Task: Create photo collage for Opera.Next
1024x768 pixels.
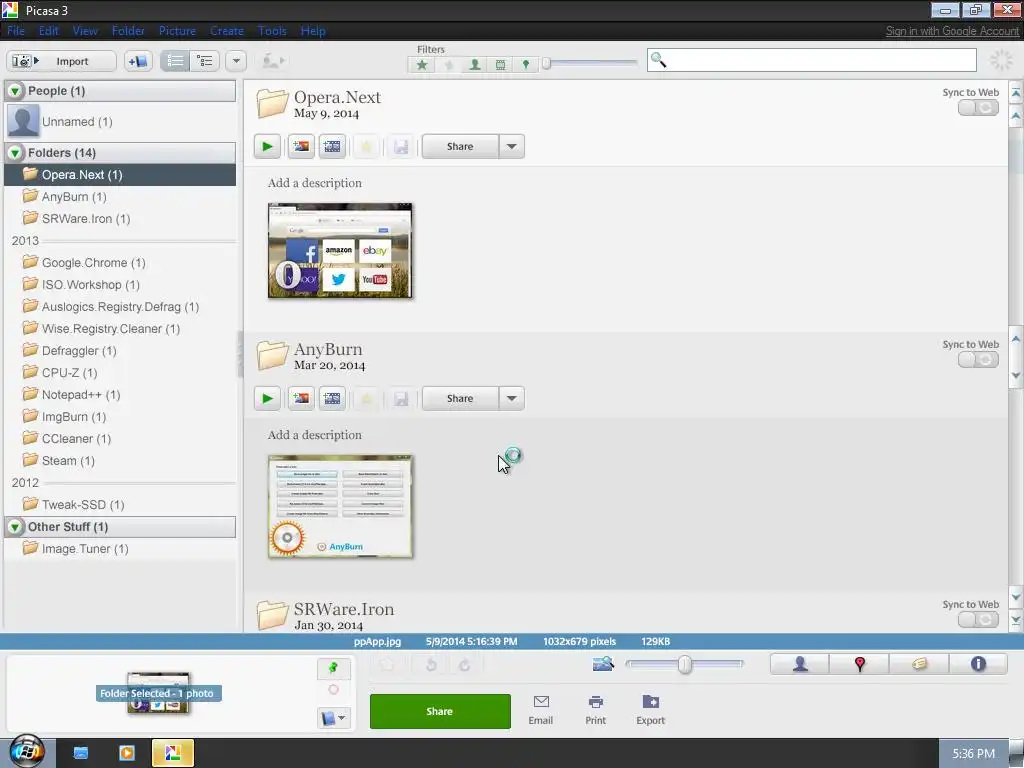Action: coord(301,146)
